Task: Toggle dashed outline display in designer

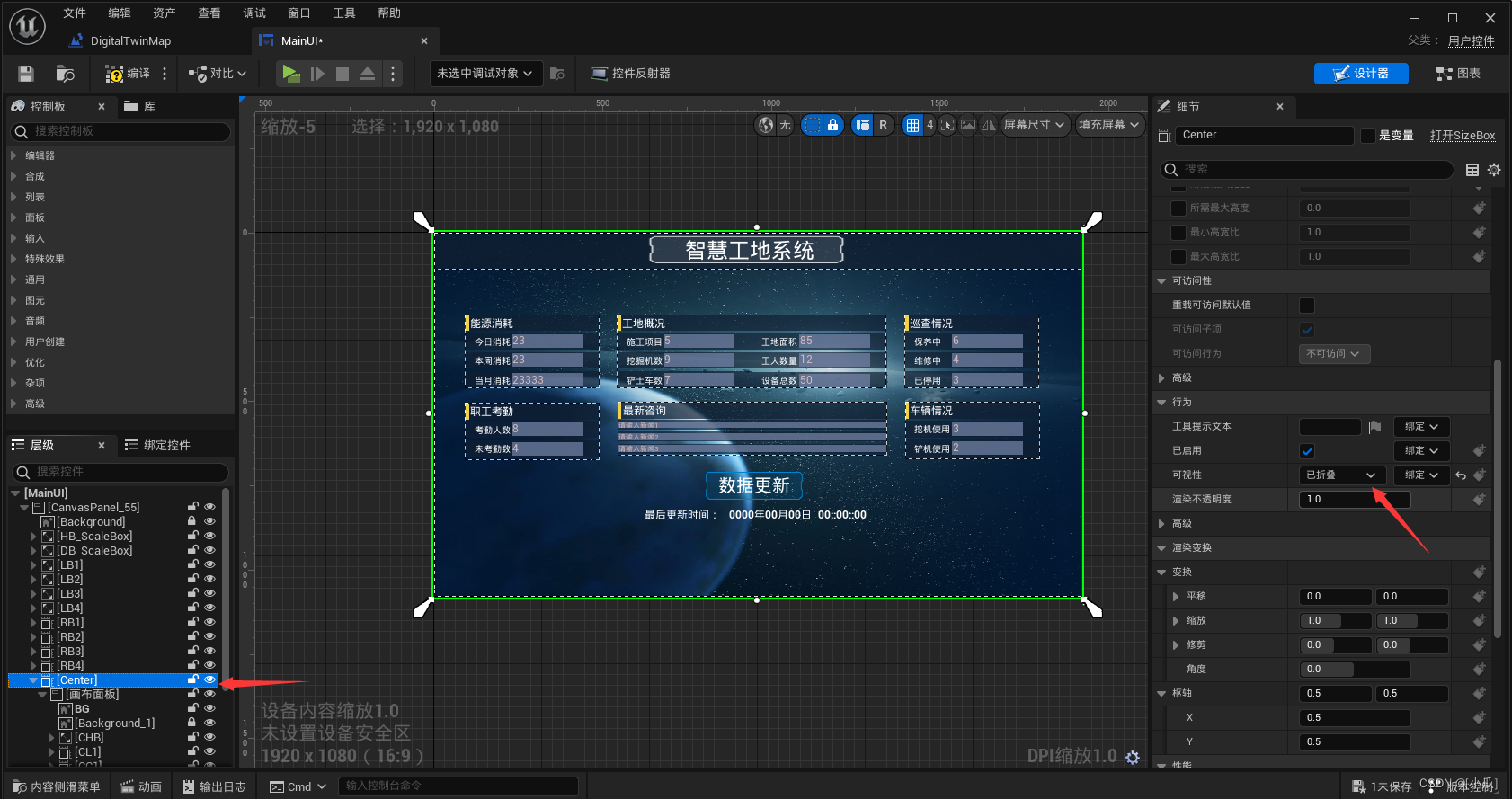Action: point(812,125)
